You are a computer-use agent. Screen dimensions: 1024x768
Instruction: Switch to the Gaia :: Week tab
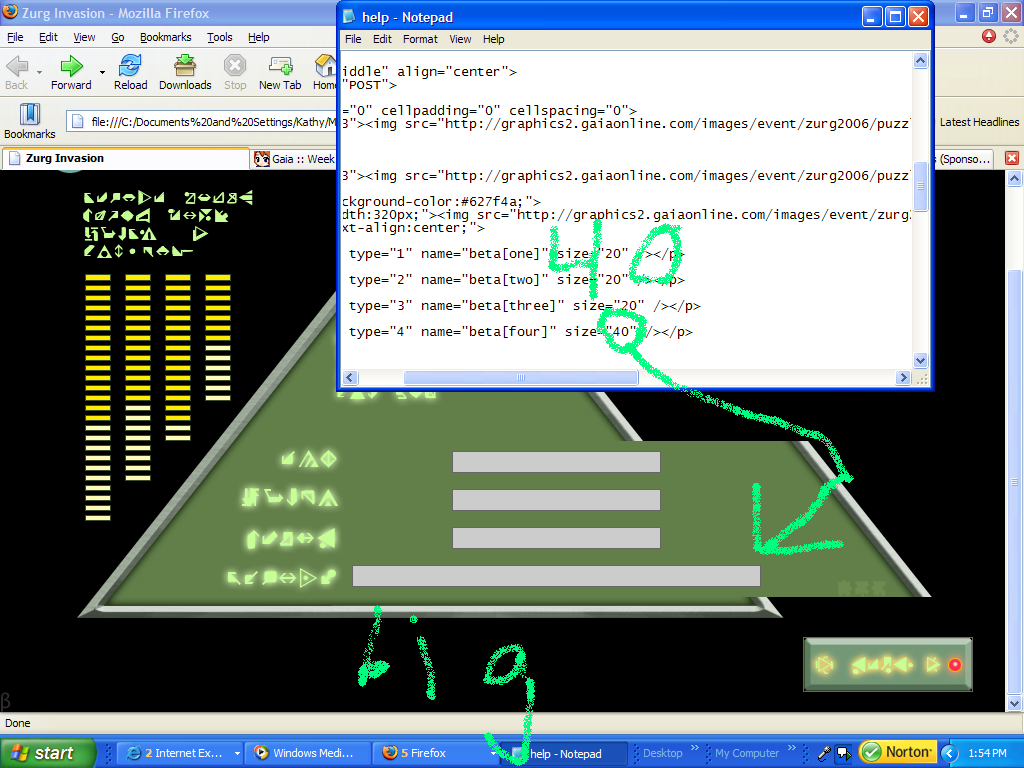294,159
